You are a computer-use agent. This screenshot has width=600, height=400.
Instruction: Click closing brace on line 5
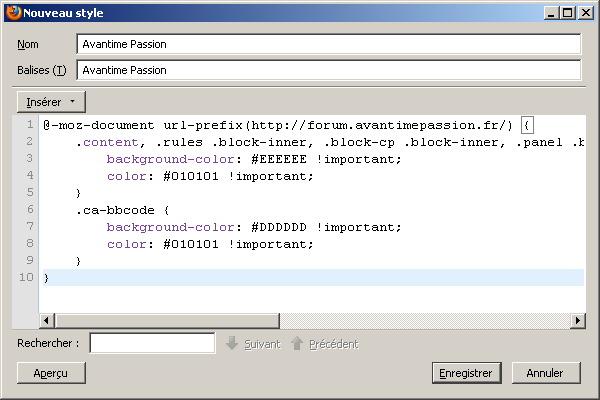pos(78,193)
